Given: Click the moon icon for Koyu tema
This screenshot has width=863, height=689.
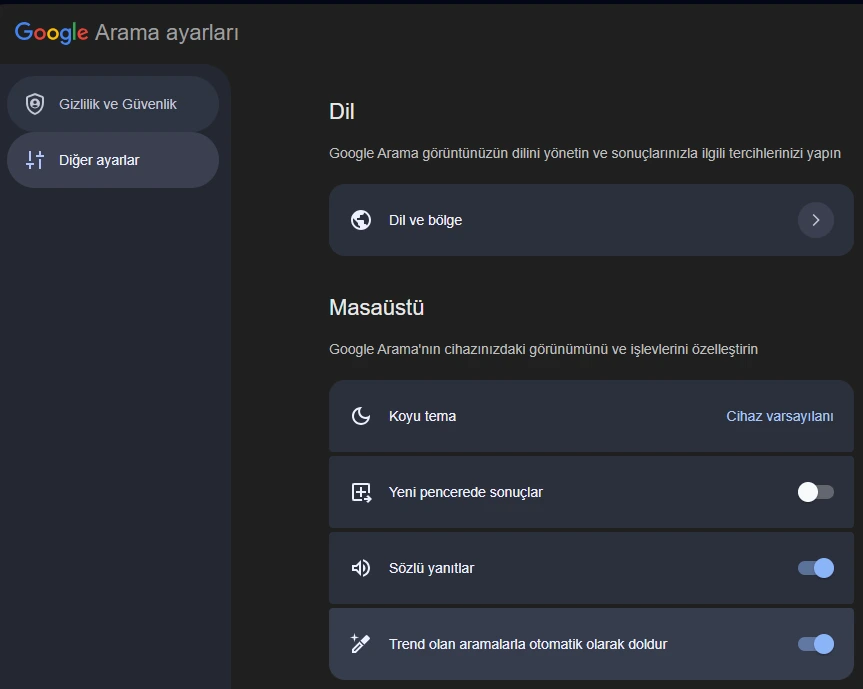Looking at the screenshot, I should (361, 416).
